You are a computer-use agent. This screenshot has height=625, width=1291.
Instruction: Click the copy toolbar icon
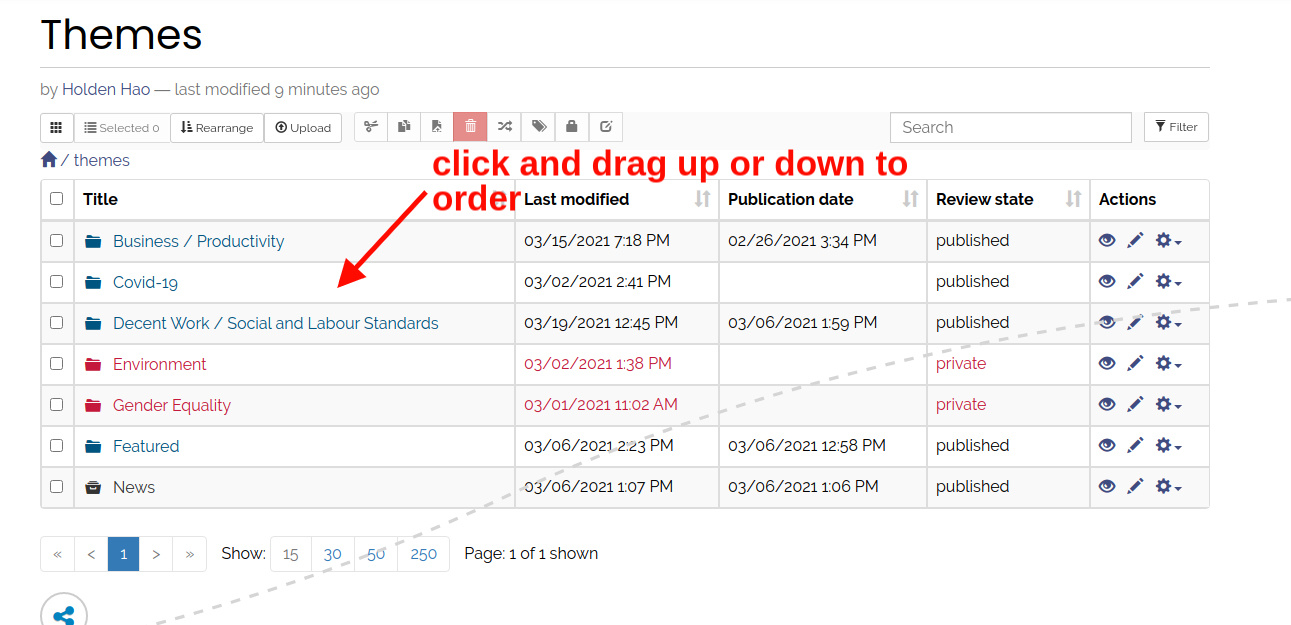pyautogui.click(x=404, y=127)
